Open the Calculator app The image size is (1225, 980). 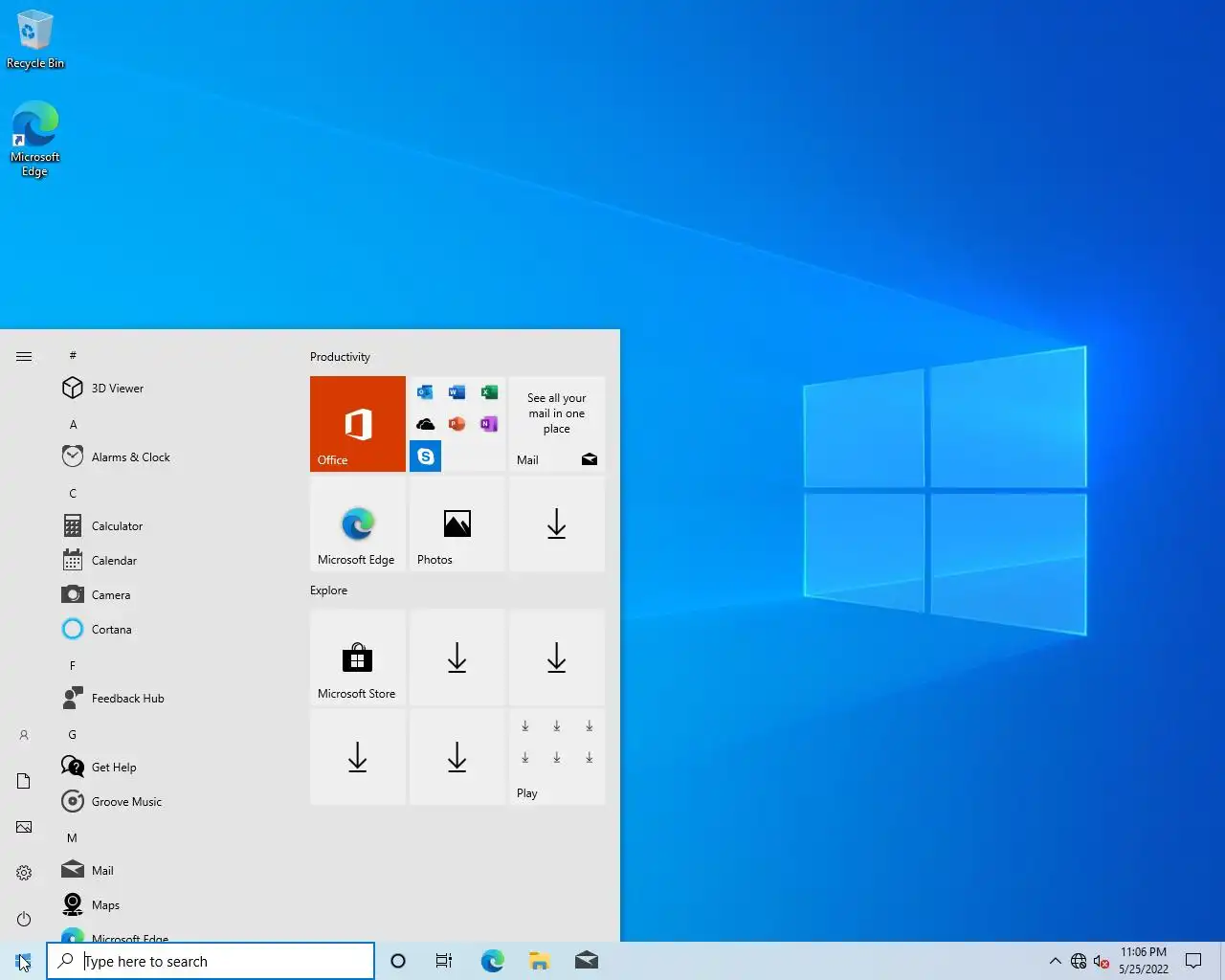(x=172, y=526)
